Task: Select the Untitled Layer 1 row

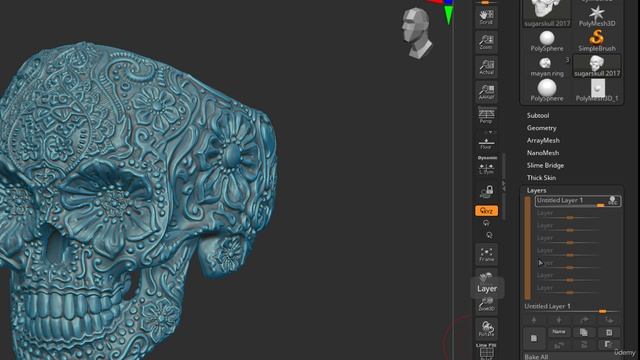Action: pos(578,201)
